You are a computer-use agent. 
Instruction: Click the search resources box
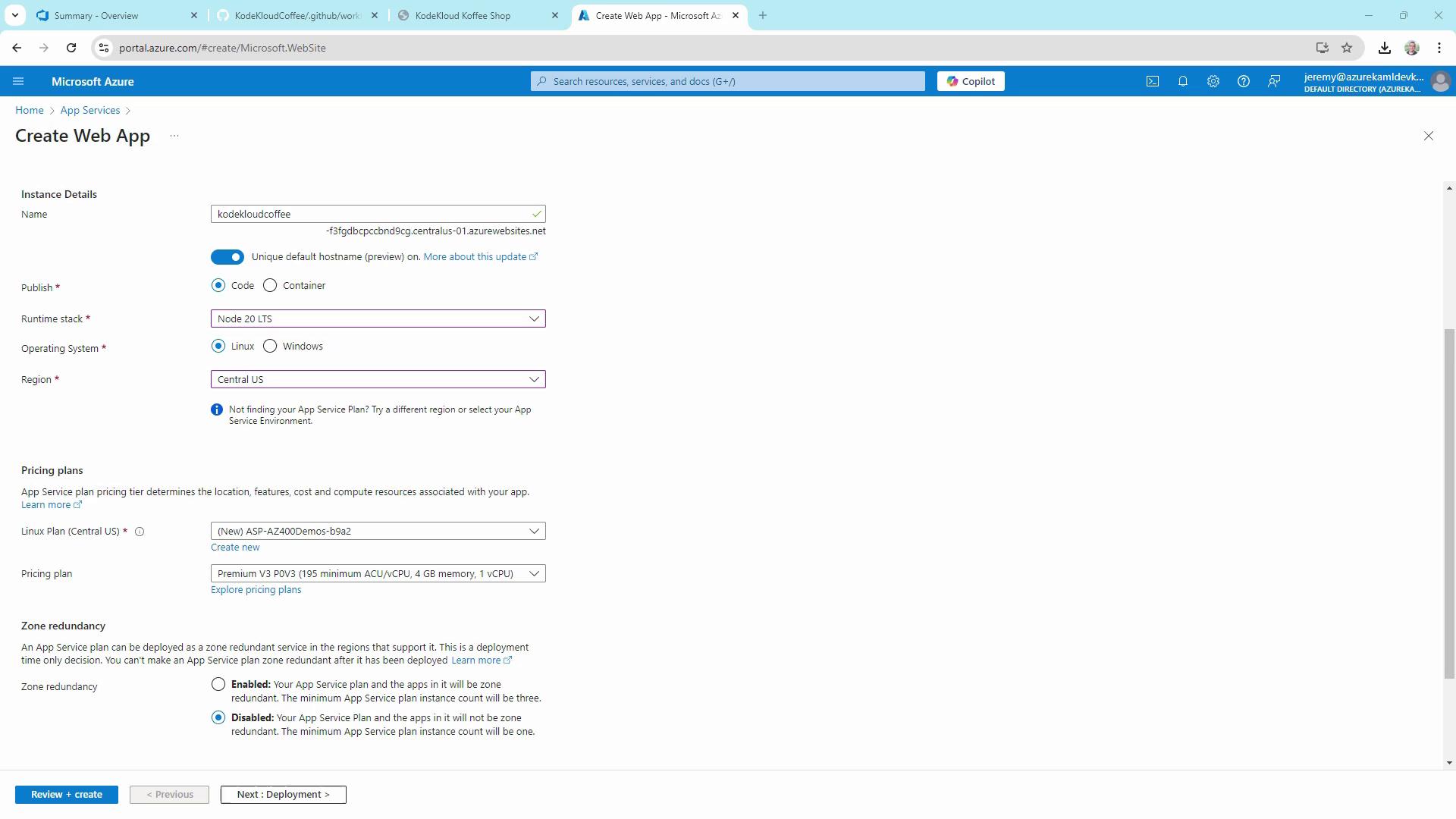pyautogui.click(x=727, y=81)
